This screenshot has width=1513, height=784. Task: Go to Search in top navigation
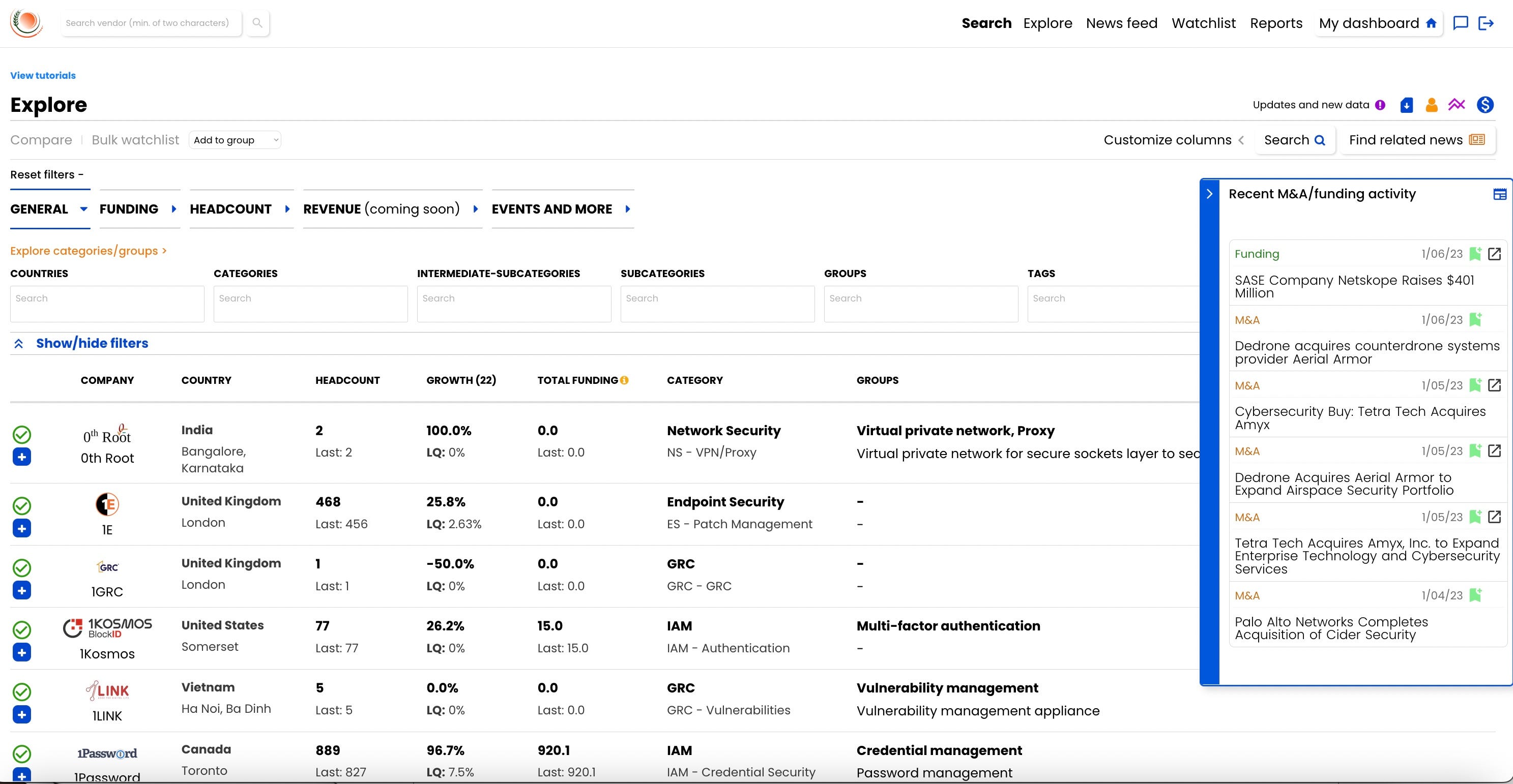tap(986, 23)
